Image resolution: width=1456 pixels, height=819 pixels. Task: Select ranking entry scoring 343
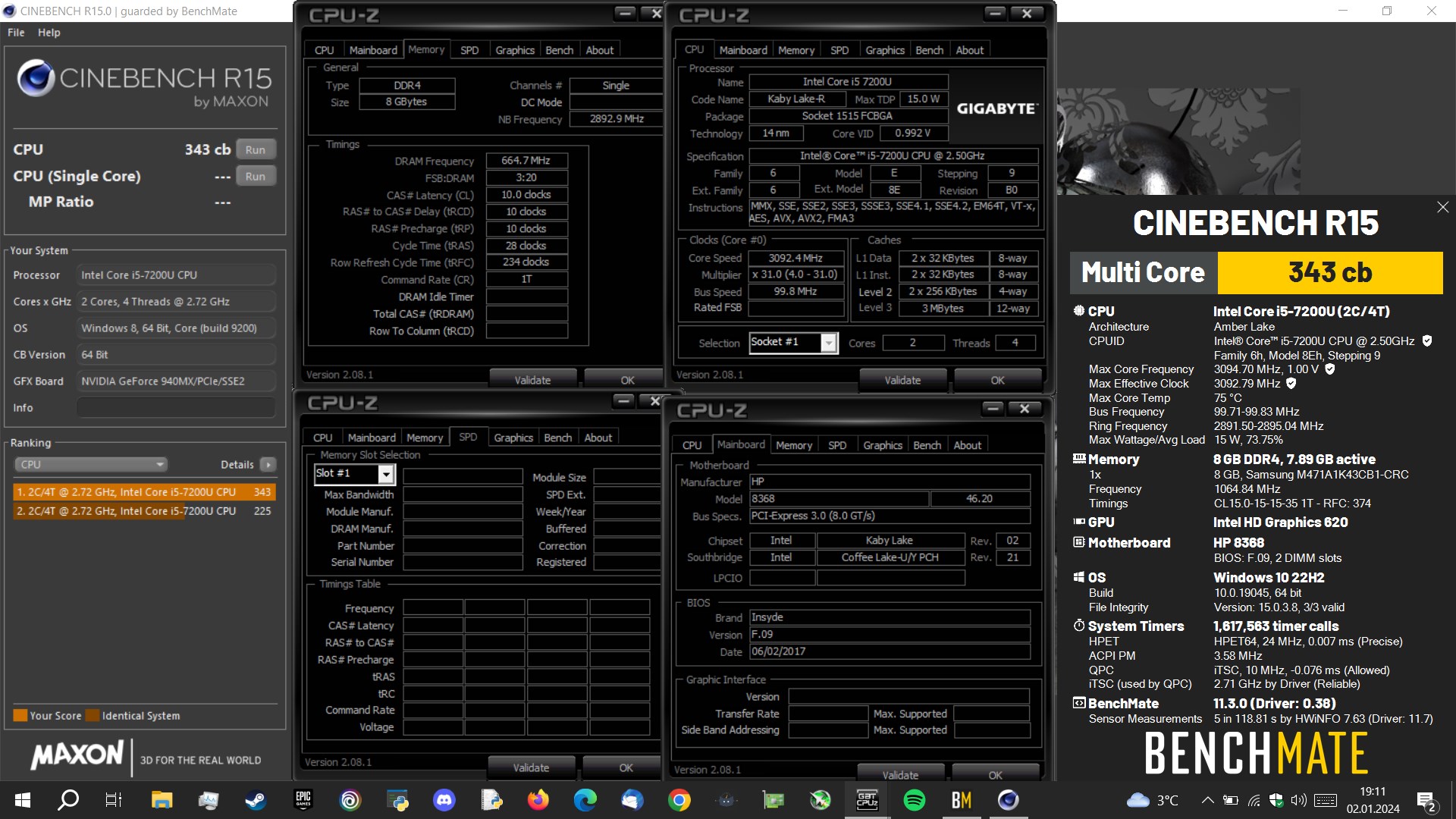(x=144, y=491)
